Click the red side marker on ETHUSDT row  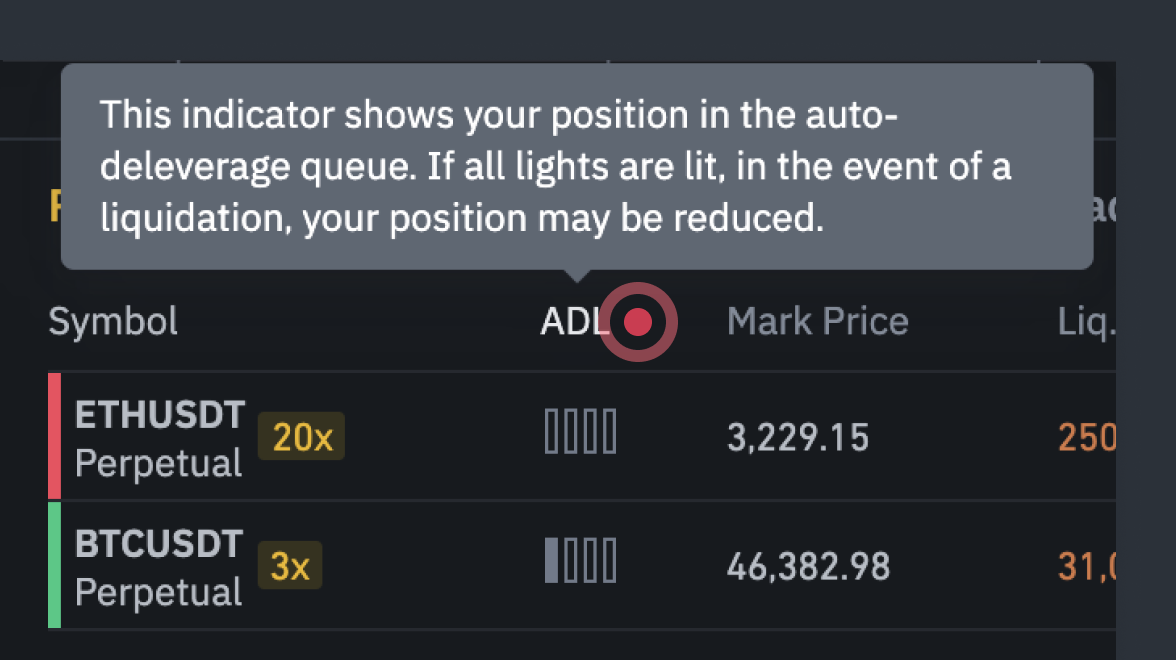pos(54,436)
